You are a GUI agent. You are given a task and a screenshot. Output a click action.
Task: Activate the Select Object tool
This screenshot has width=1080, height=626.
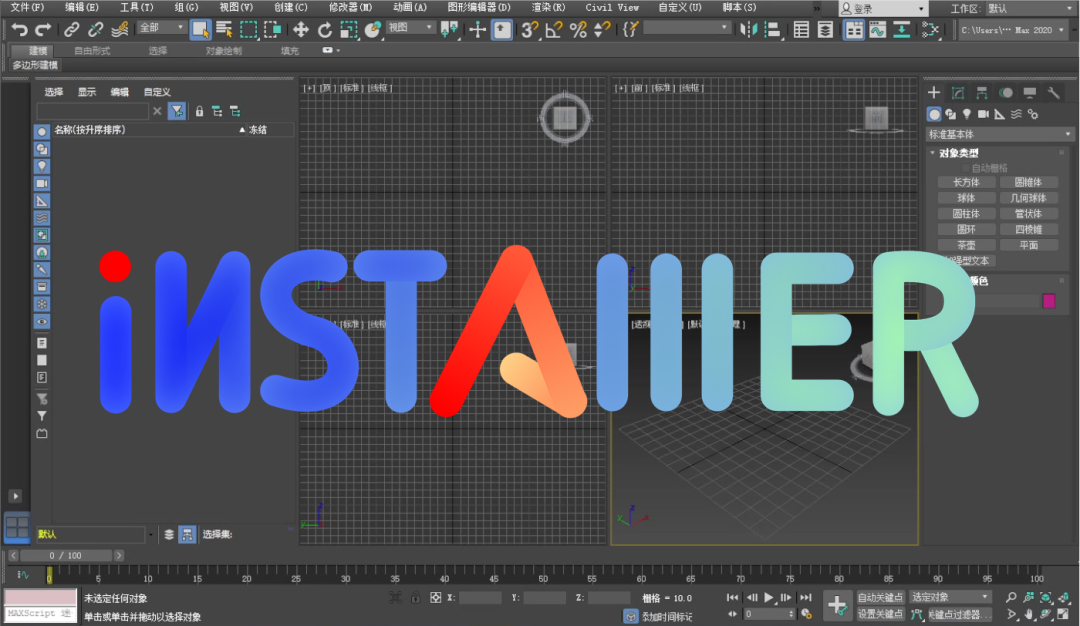200,30
